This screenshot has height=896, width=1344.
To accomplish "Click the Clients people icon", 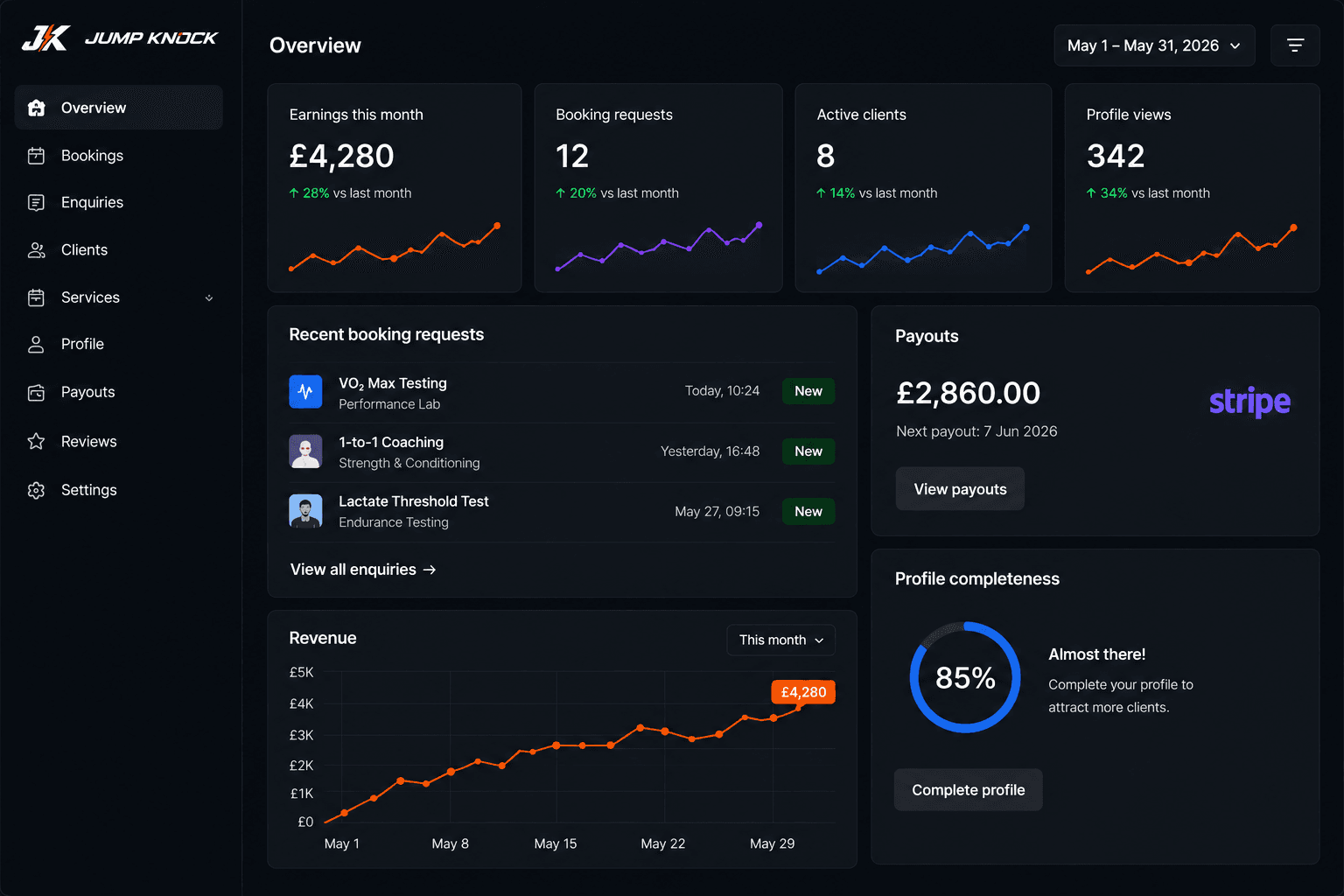I will [x=36, y=250].
